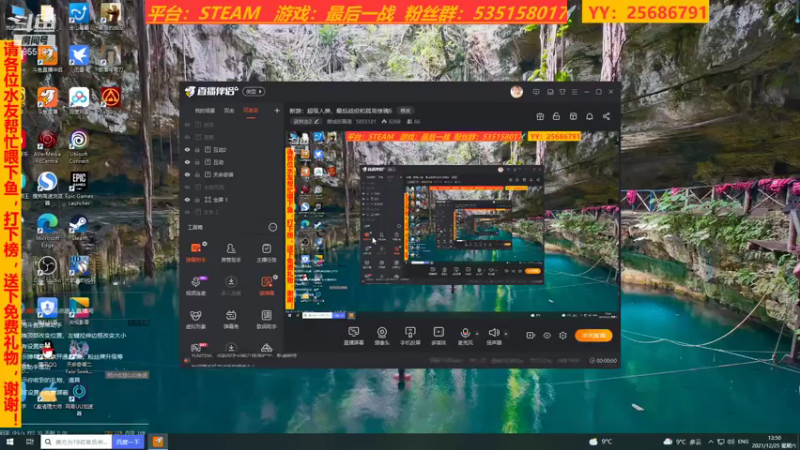
Task: Add a 摄像头 camera source
Action: (x=382, y=336)
